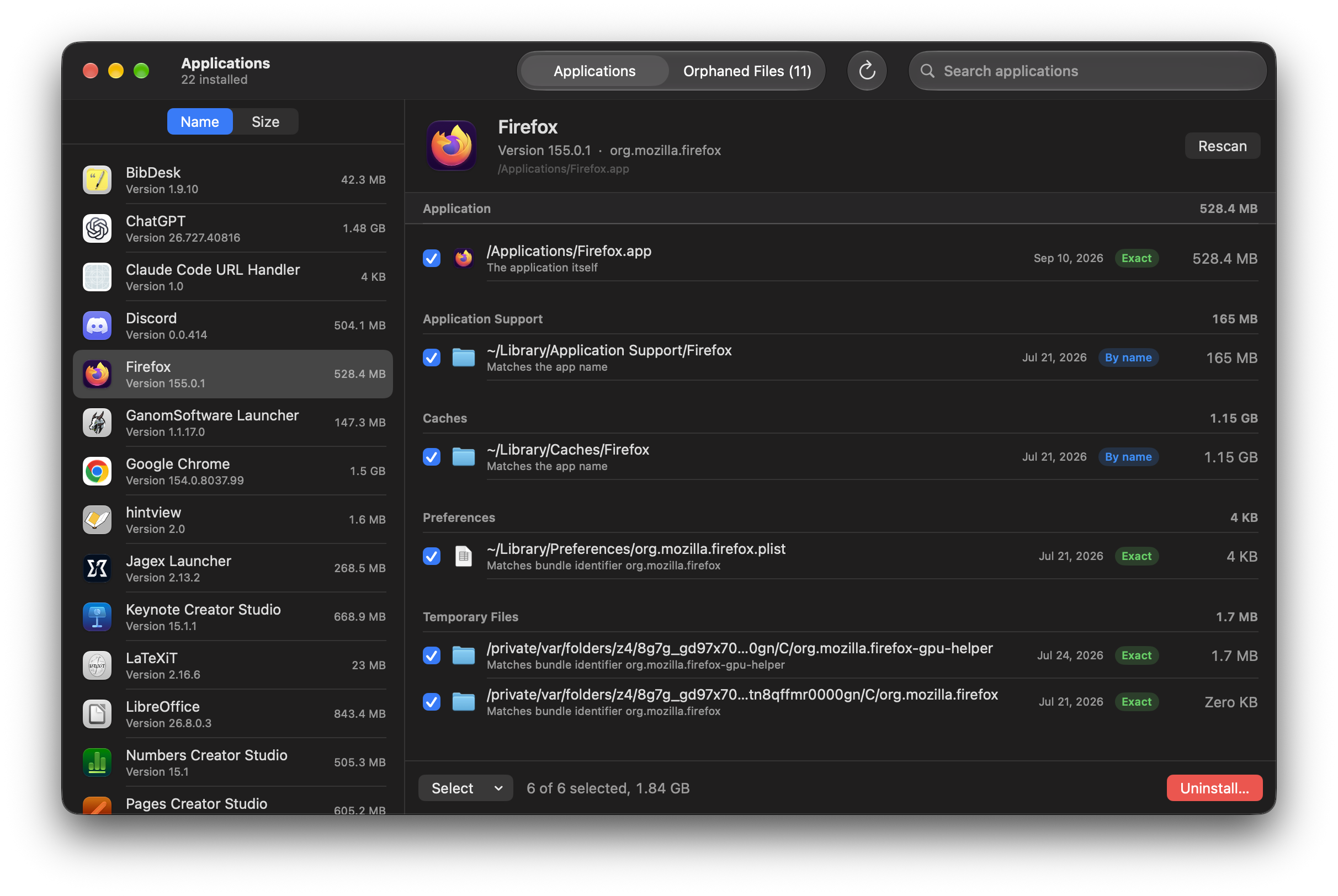Select the BibDesk row in the app list
The width and height of the screenshot is (1338, 896).
pos(233,180)
